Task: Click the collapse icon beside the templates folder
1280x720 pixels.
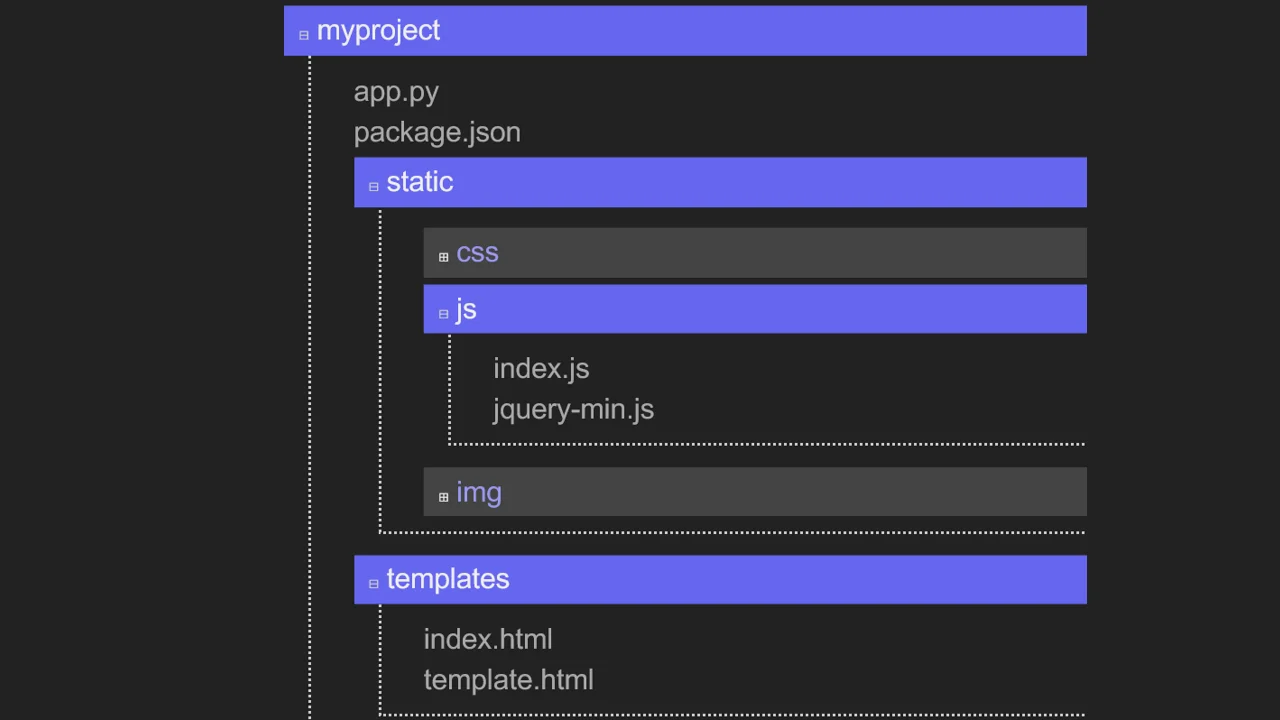Action: [x=373, y=582]
